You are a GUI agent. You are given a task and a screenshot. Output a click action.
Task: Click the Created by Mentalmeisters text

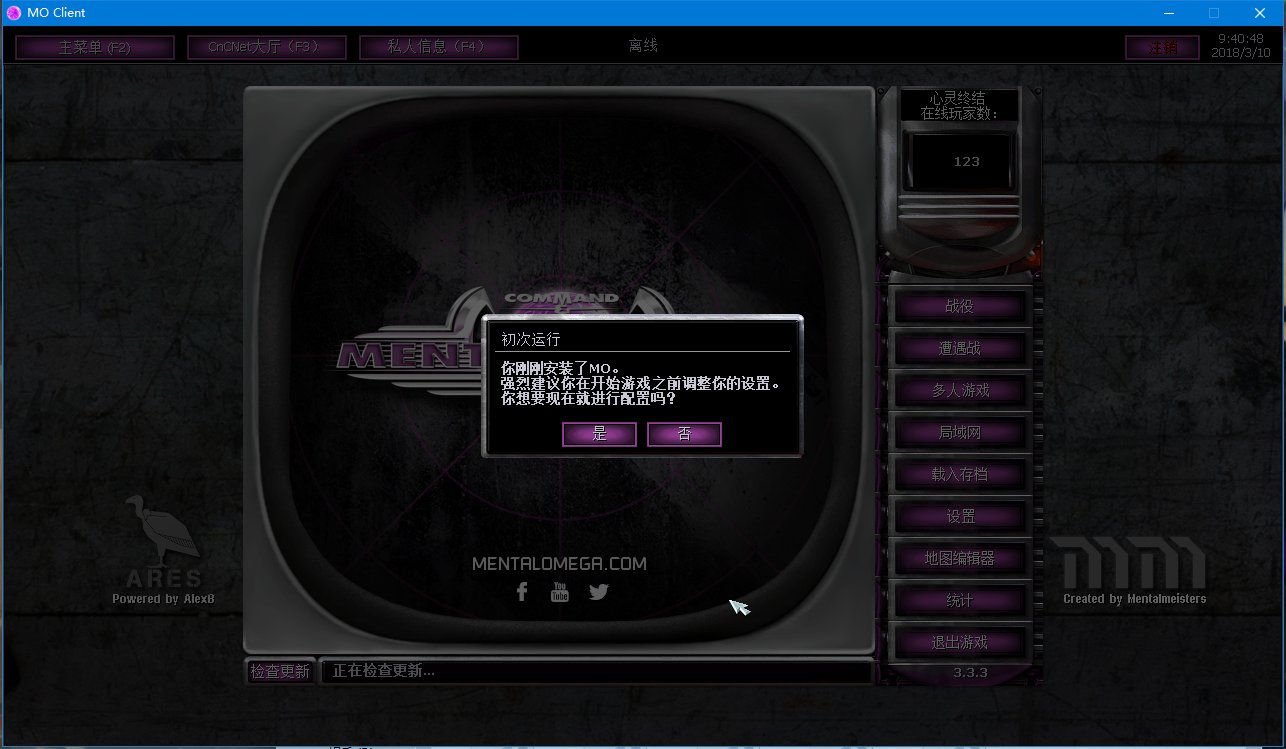1134,599
